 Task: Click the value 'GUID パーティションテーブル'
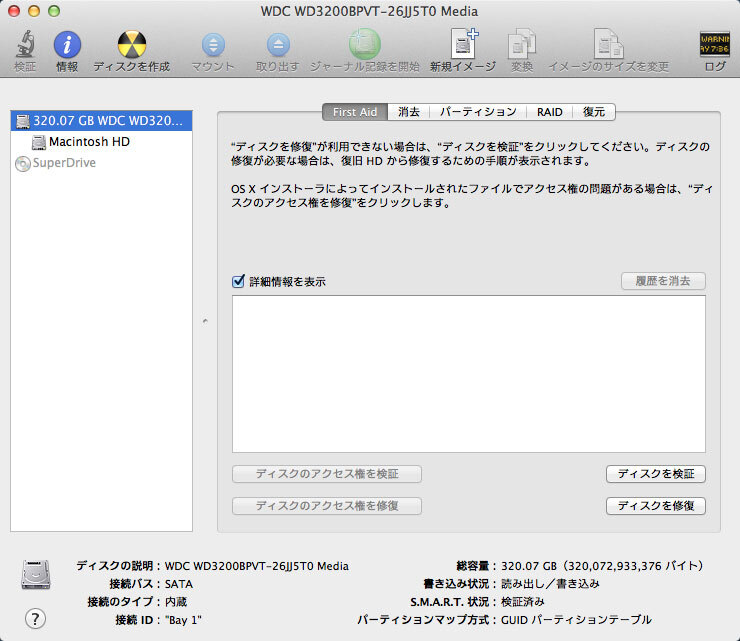(x=576, y=620)
